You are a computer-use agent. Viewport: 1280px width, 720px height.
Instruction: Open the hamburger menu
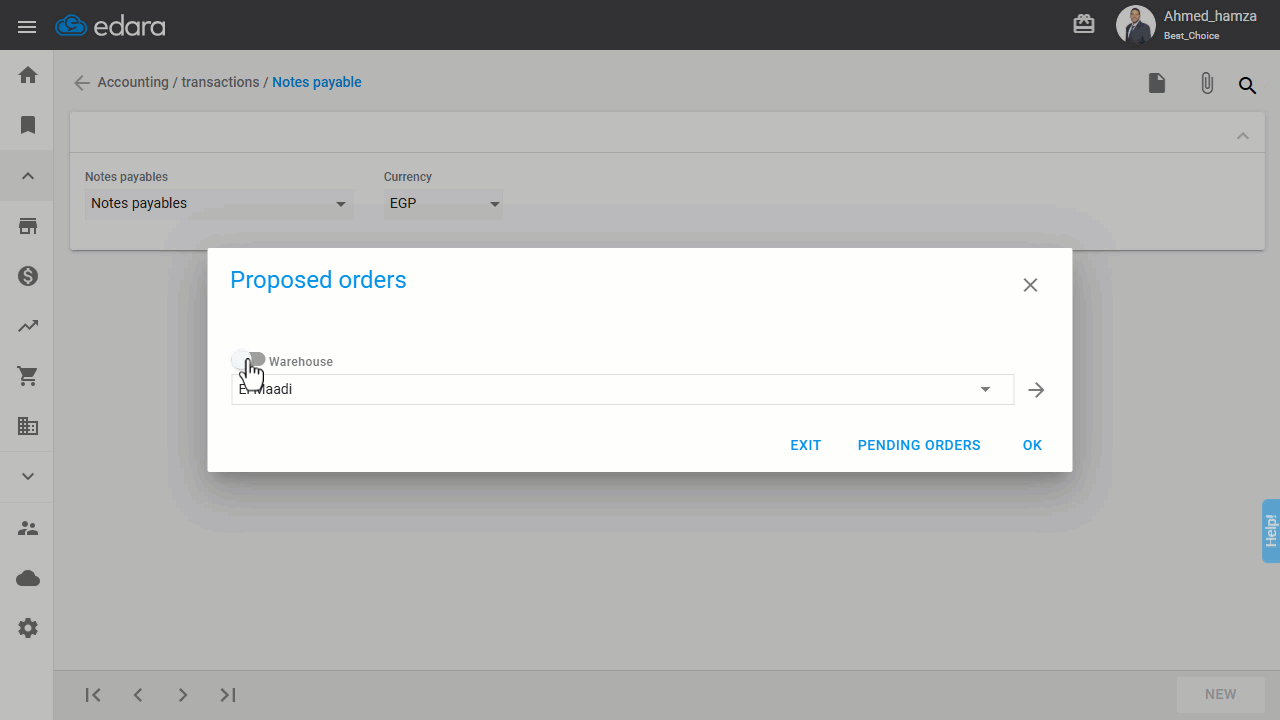(27, 26)
